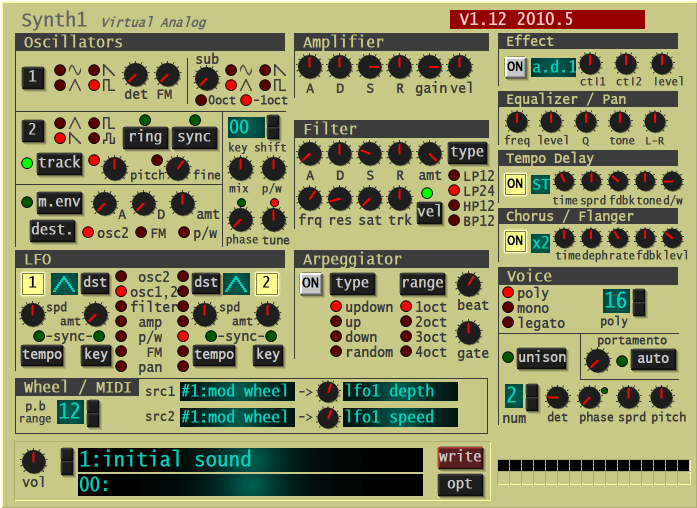697x508 pixels.
Task: Click equalizer freq knob
Action: [517, 122]
